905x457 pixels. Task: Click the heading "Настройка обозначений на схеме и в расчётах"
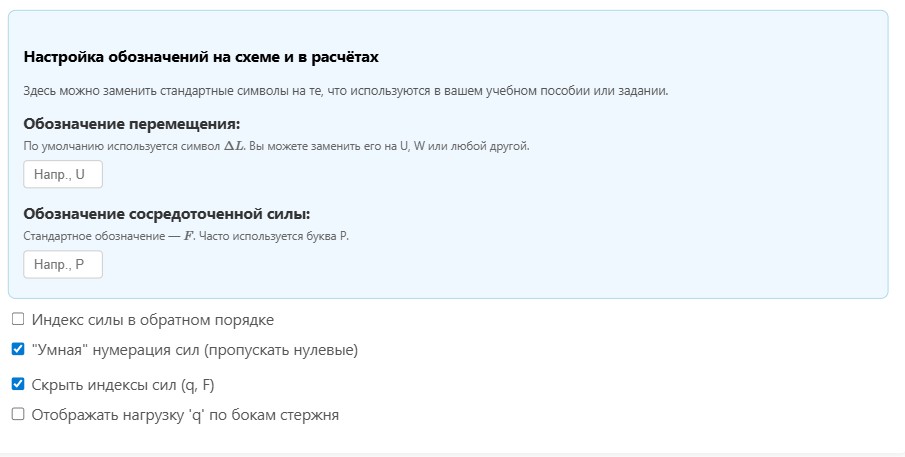201,57
